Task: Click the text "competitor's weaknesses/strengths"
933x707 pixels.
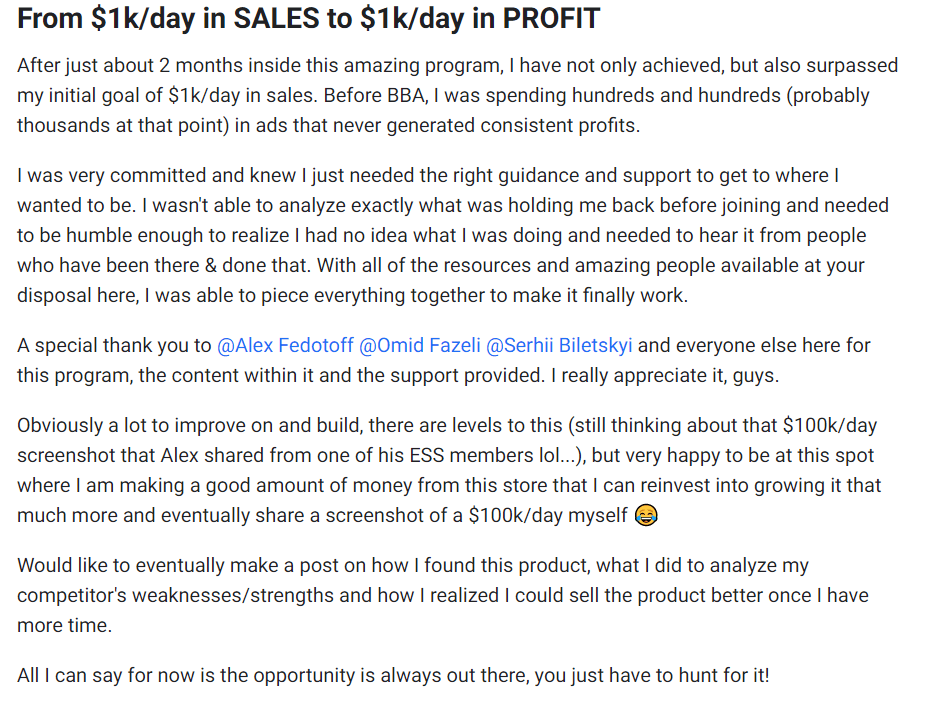Action: click(175, 596)
